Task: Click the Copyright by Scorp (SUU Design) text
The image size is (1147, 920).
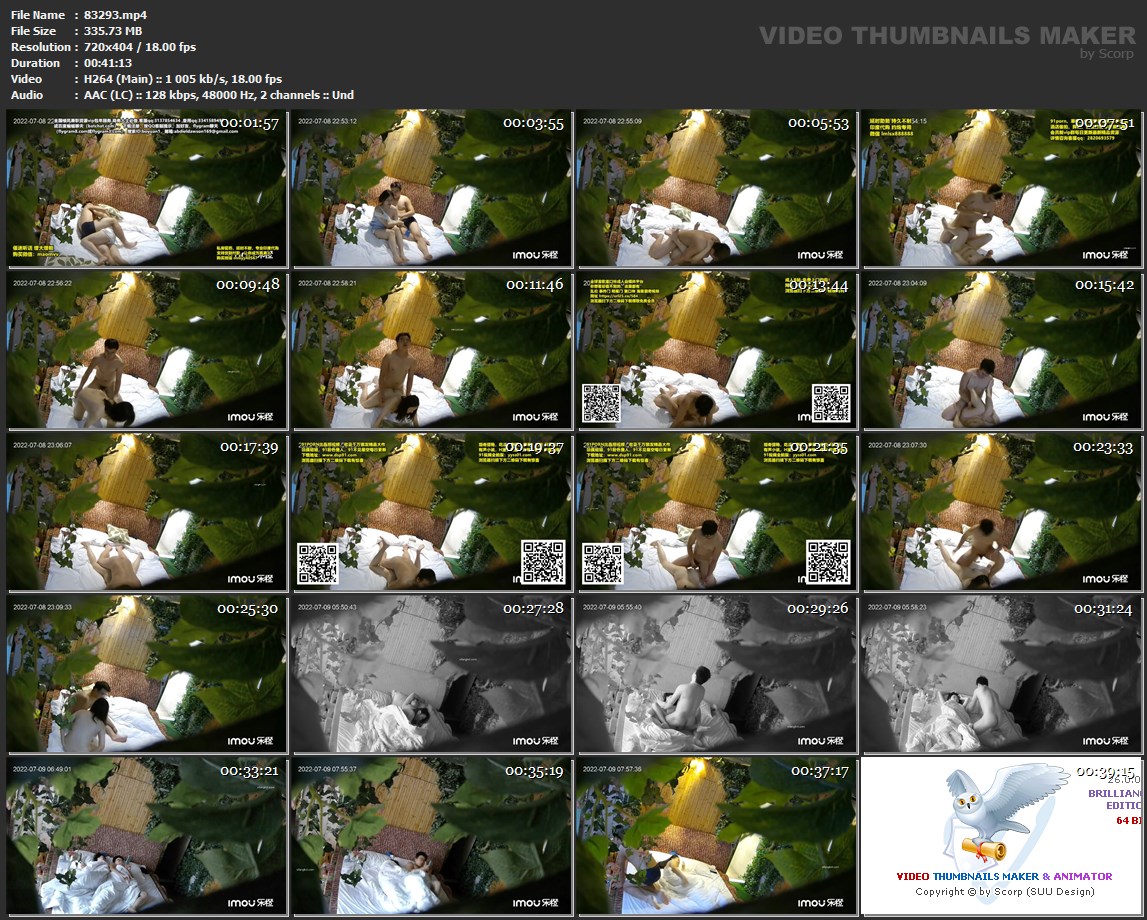Action: 1005,891
